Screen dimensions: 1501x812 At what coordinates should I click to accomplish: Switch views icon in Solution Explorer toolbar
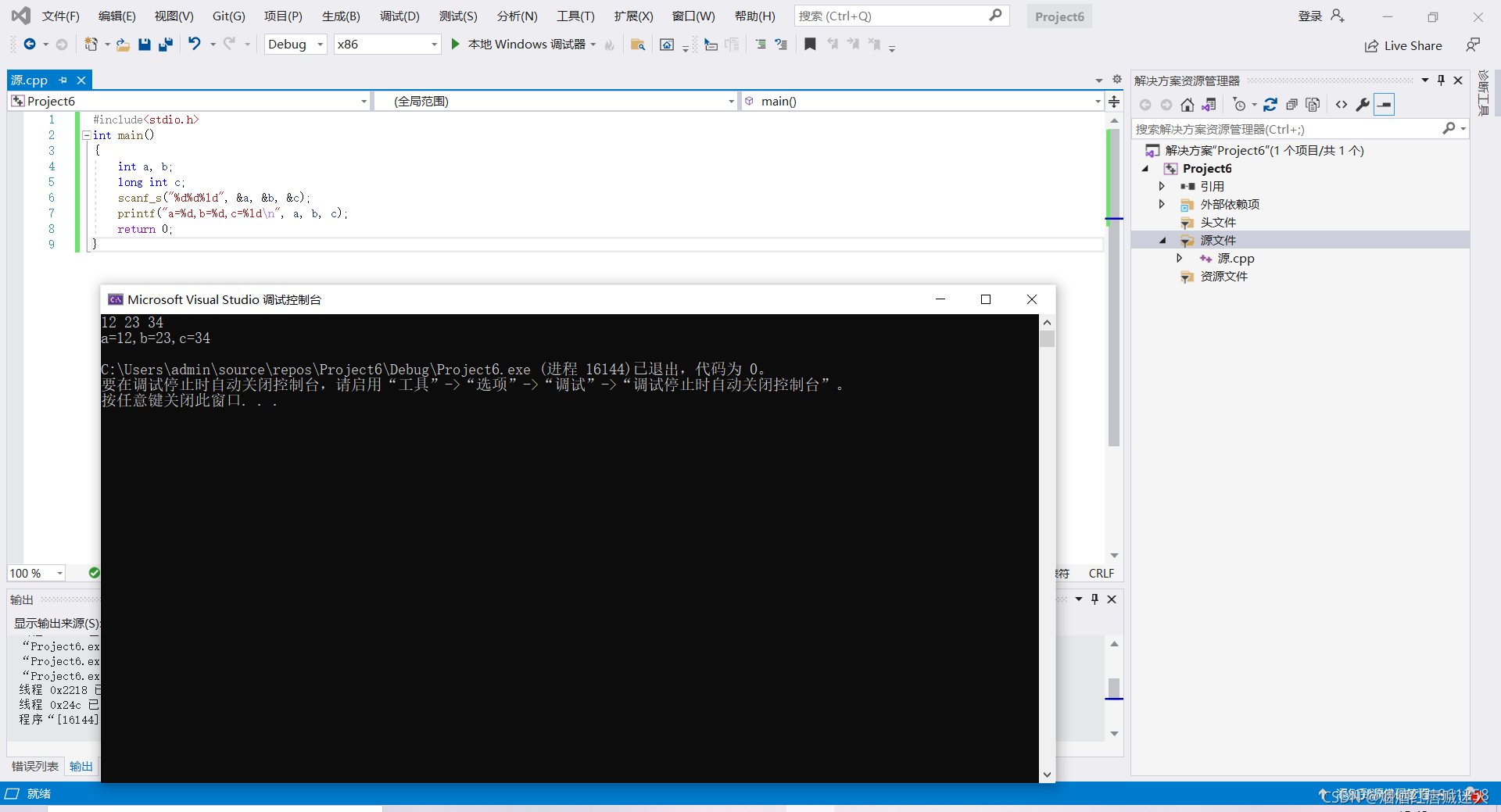point(1209,105)
